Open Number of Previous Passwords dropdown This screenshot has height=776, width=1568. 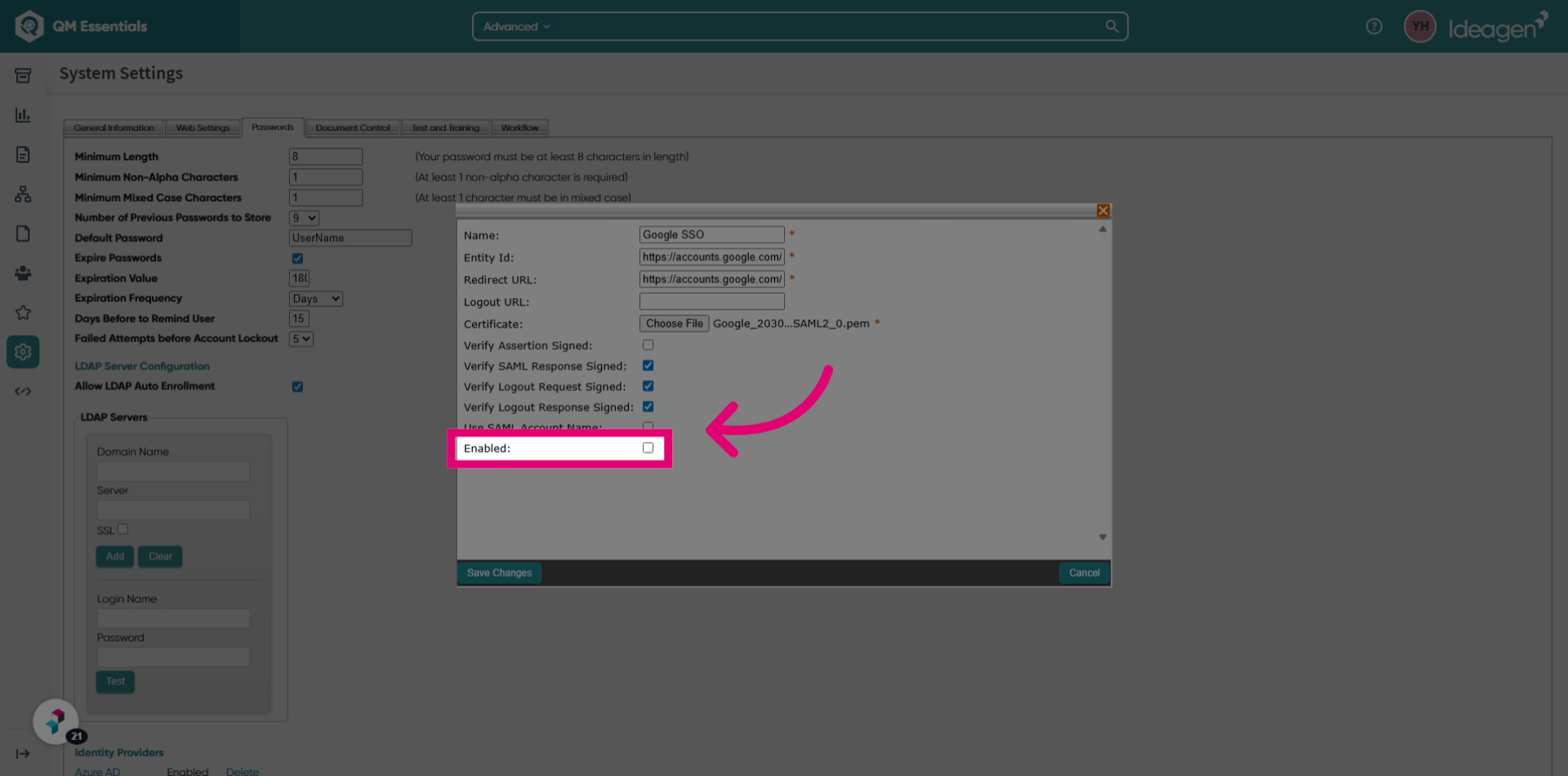click(304, 218)
